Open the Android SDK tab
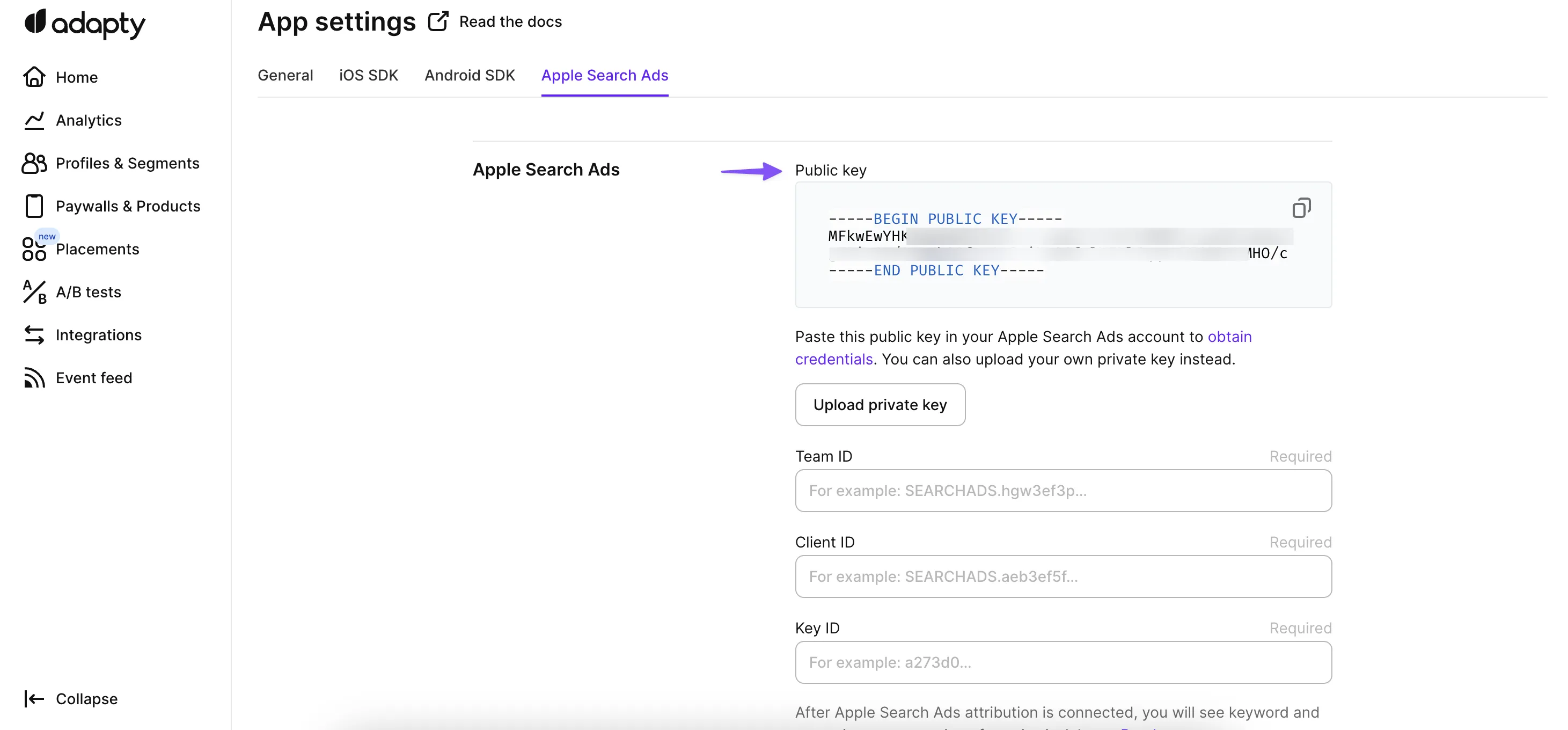The width and height of the screenshot is (1568, 730). pos(470,75)
